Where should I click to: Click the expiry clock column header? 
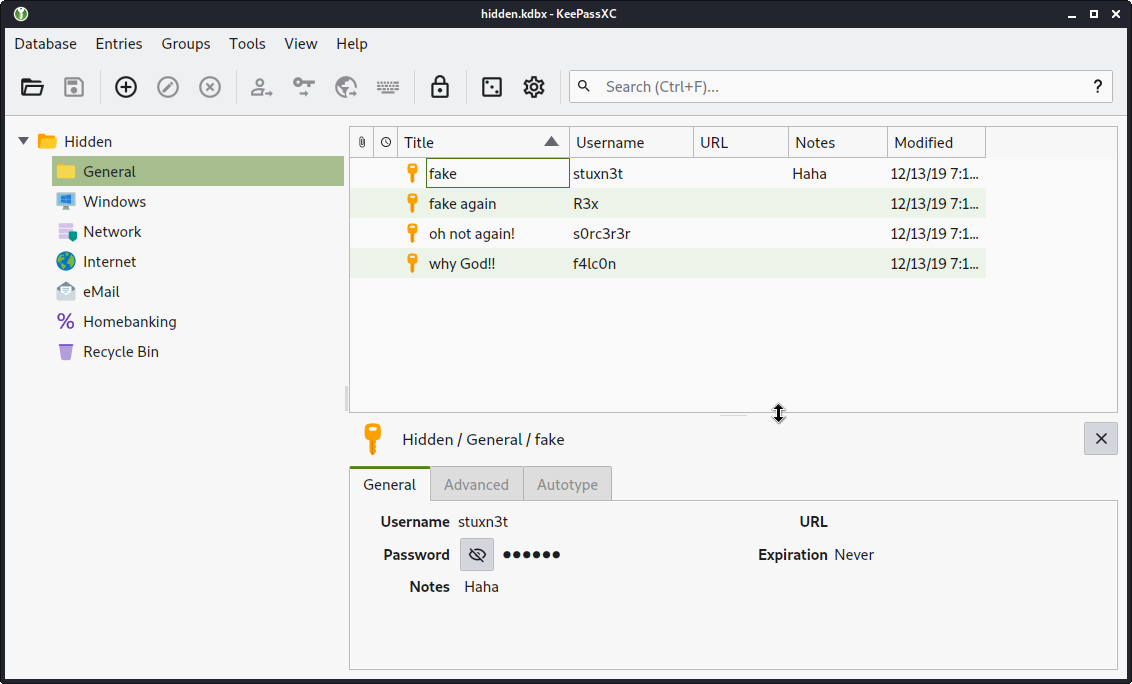click(386, 142)
